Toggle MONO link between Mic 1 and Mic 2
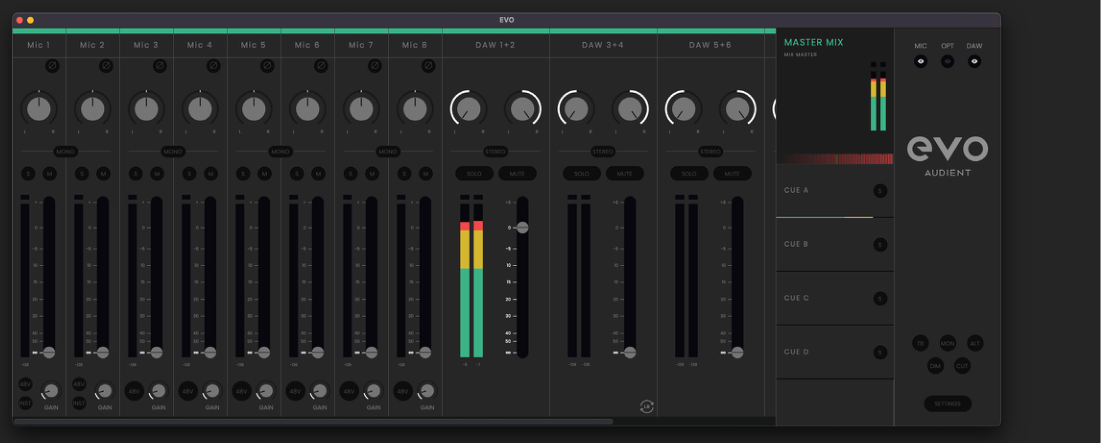1101x443 pixels. point(65,152)
